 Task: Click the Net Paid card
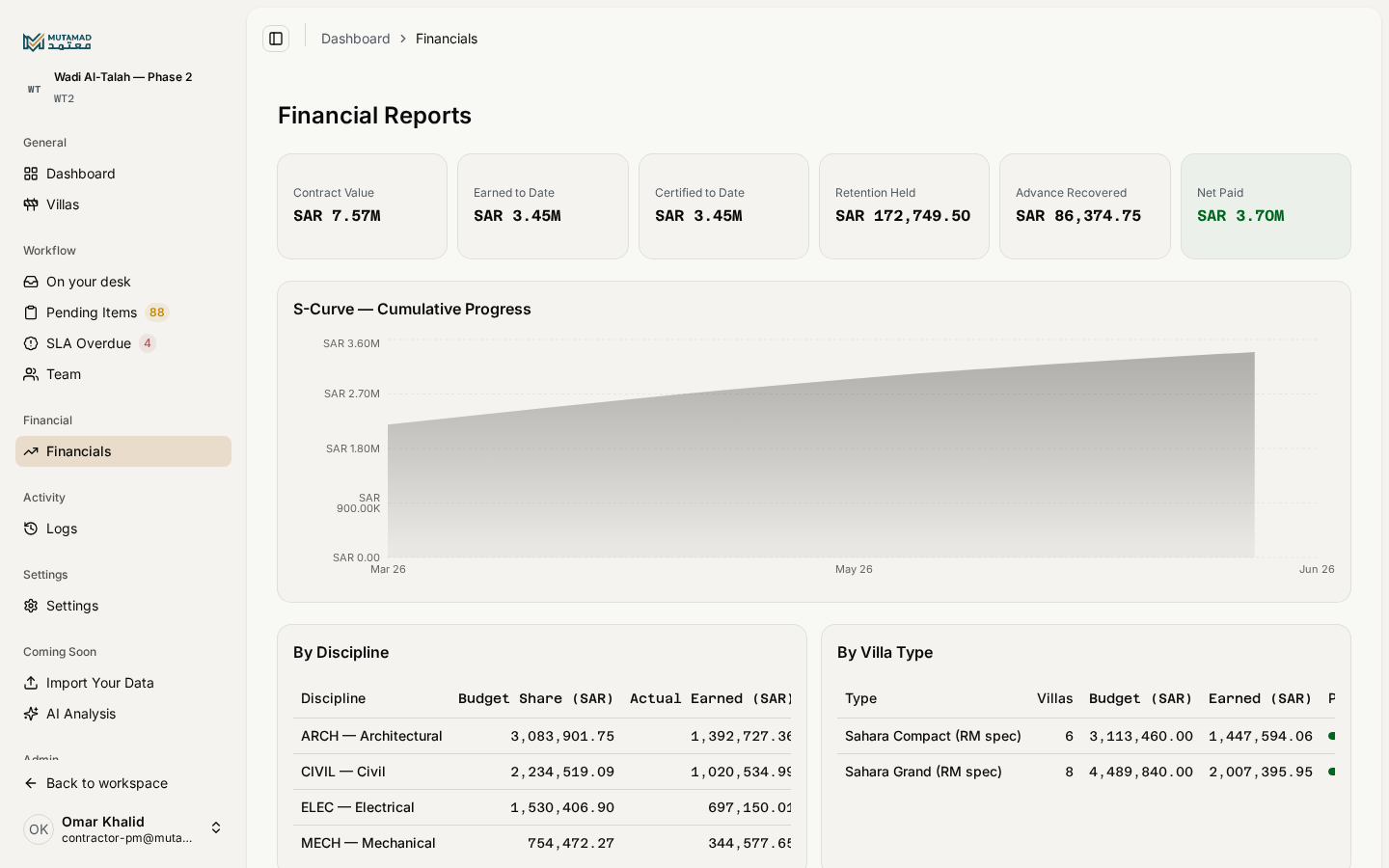[1266, 206]
